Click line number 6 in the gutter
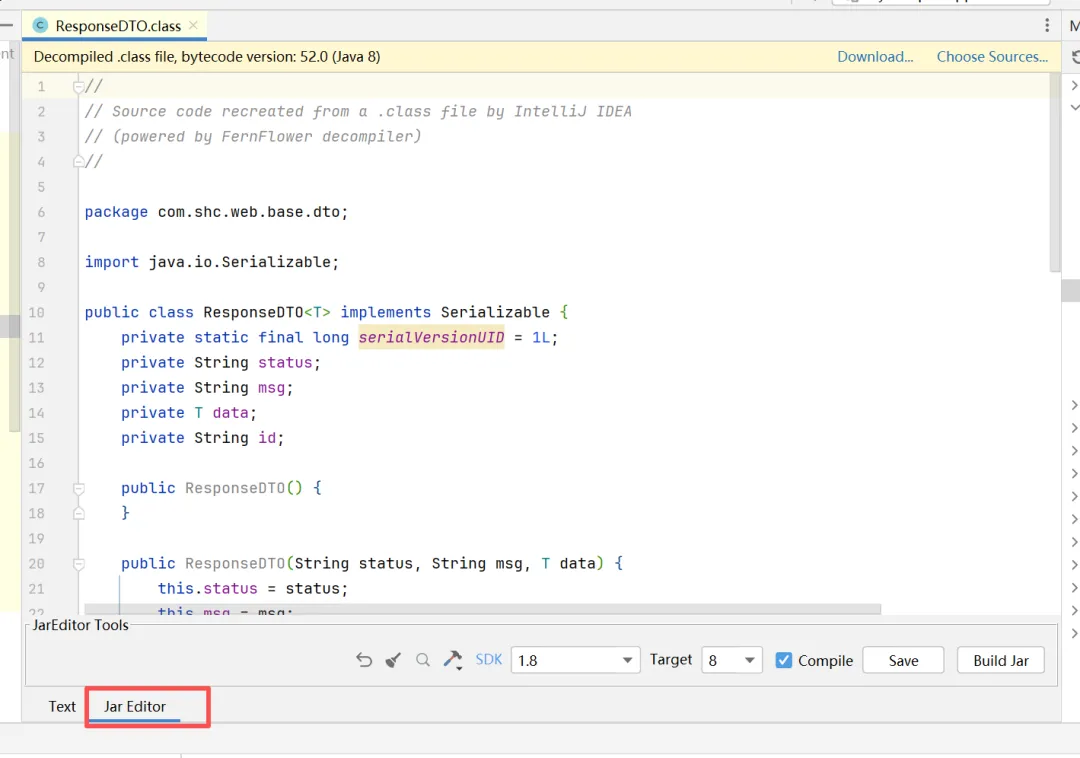 pos(41,212)
